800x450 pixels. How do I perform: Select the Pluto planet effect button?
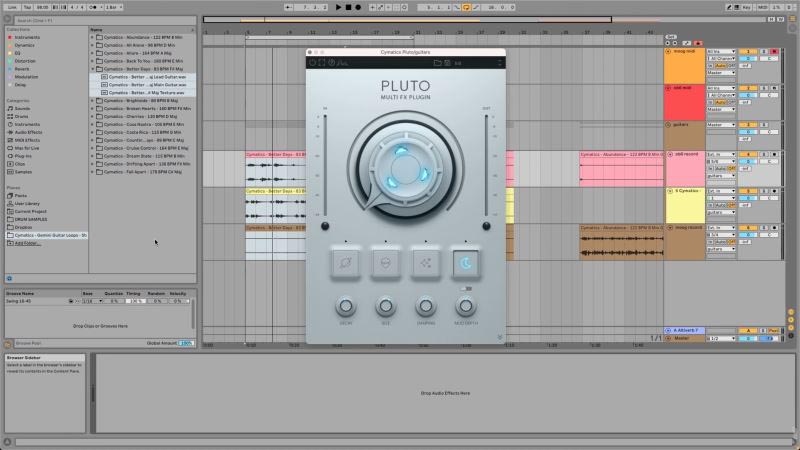coord(345,263)
